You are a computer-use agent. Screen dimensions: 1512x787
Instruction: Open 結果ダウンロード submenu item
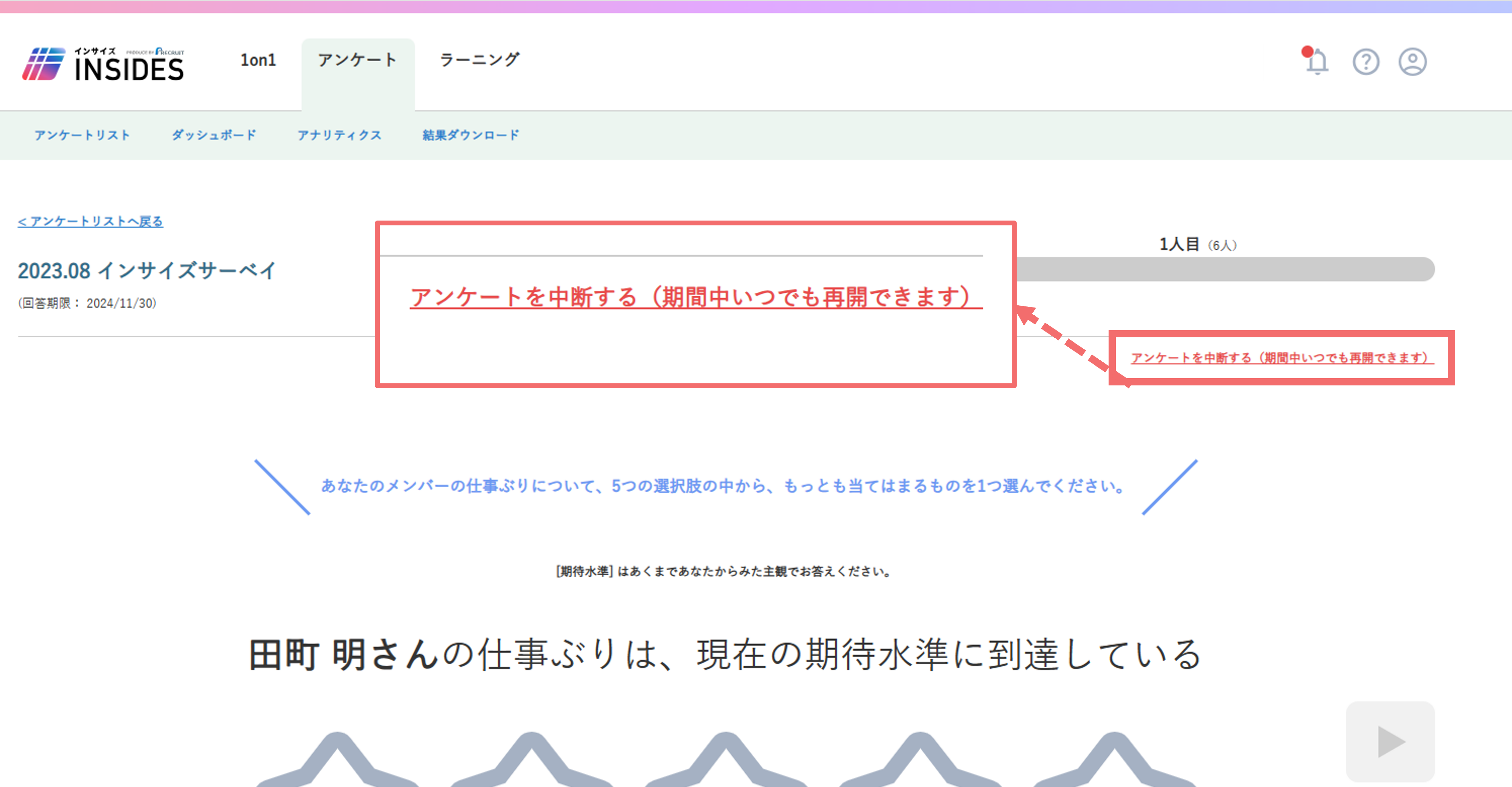pos(471,135)
